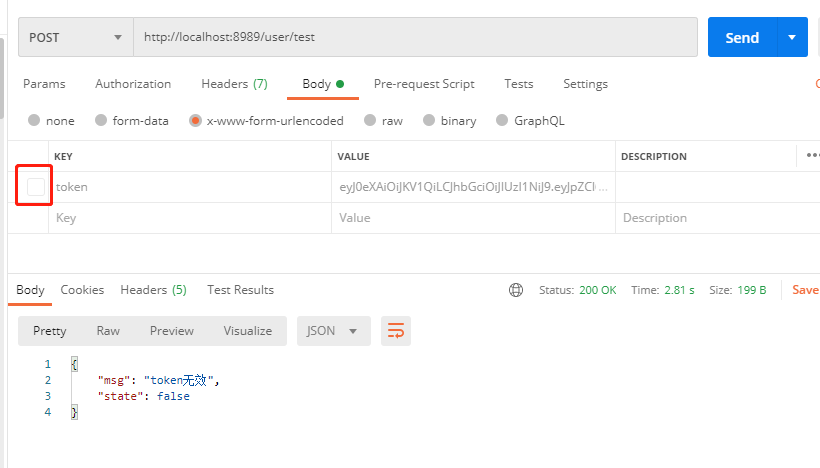The image size is (820, 468).
Task: Click the empty Key placeholder field
Action: (x=190, y=218)
